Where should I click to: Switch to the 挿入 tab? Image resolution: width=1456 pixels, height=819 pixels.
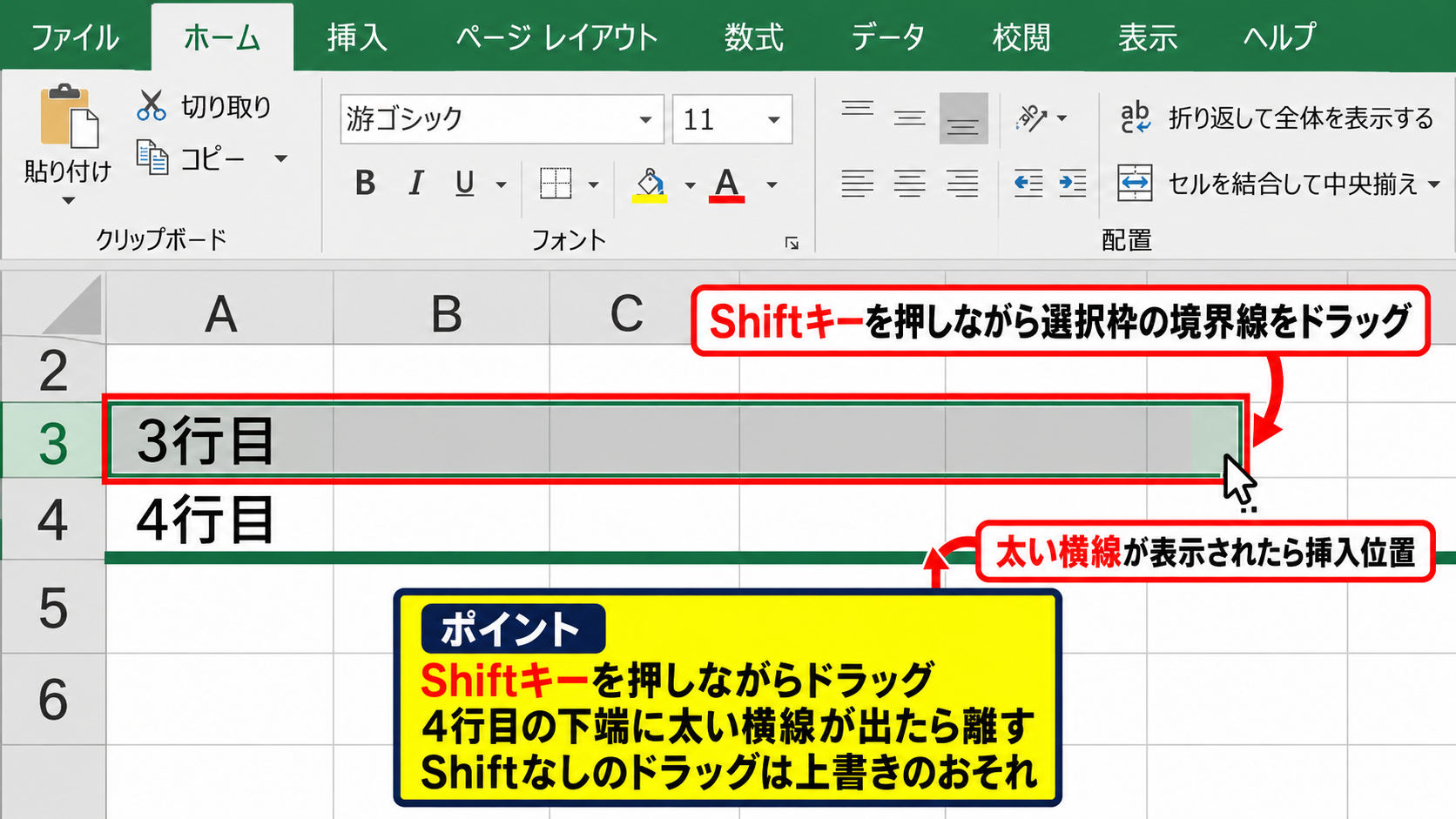tap(357, 37)
